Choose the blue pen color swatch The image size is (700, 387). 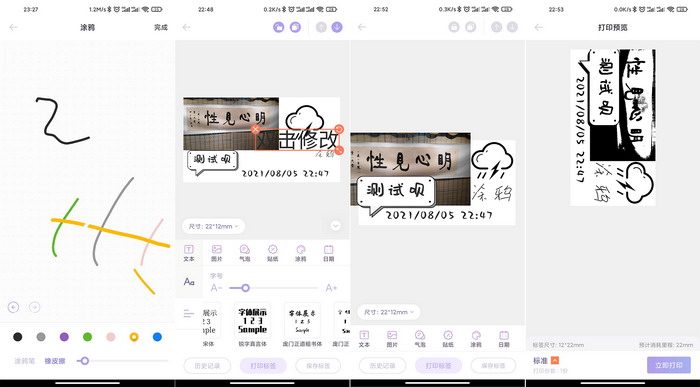(x=157, y=337)
